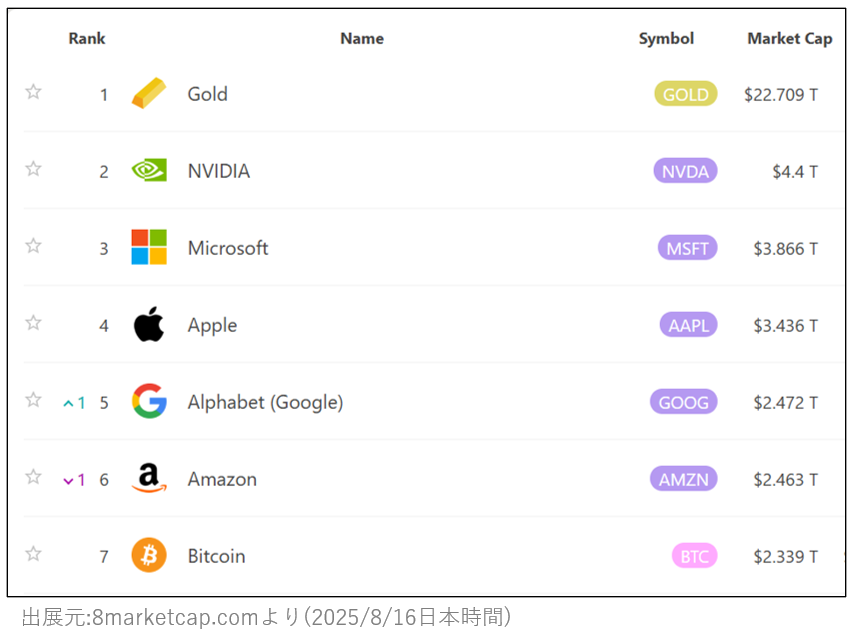
Task: Open the Alphabet (Google) name link
Action: 266,402
